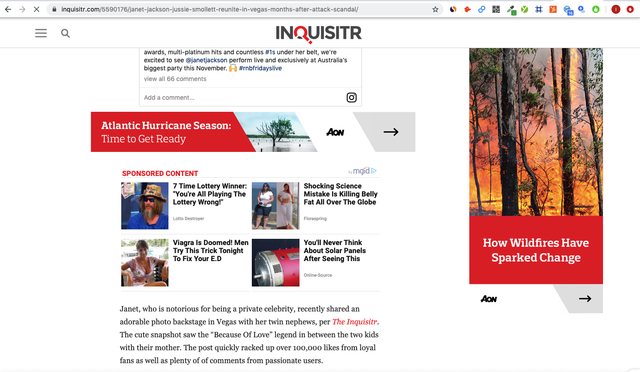
Task: Follow The Inquisitr link in article text
Action: (354, 322)
